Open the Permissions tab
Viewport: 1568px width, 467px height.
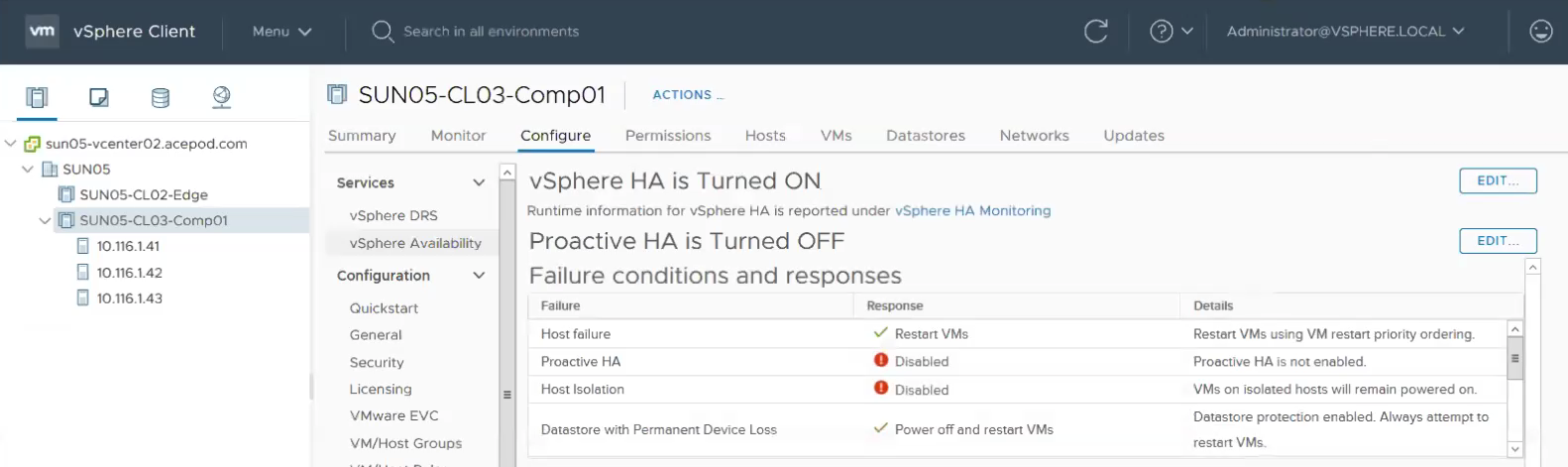[x=668, y=136]
